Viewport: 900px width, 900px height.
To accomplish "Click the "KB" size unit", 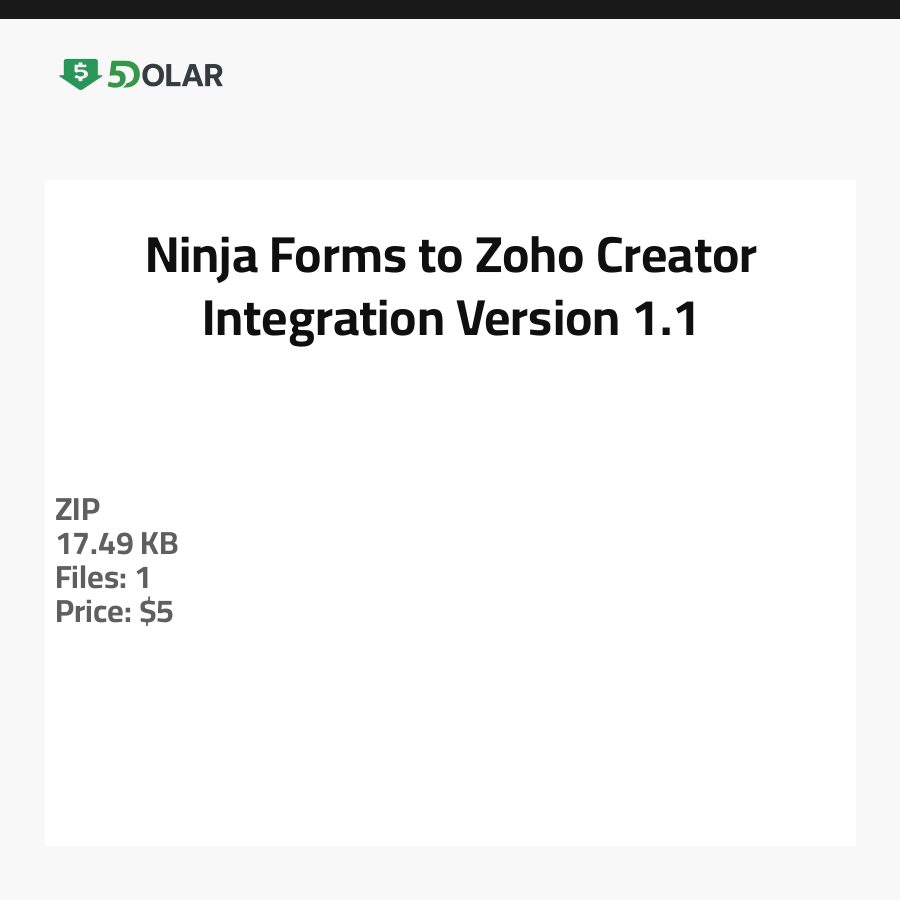I will pos(158,544).
